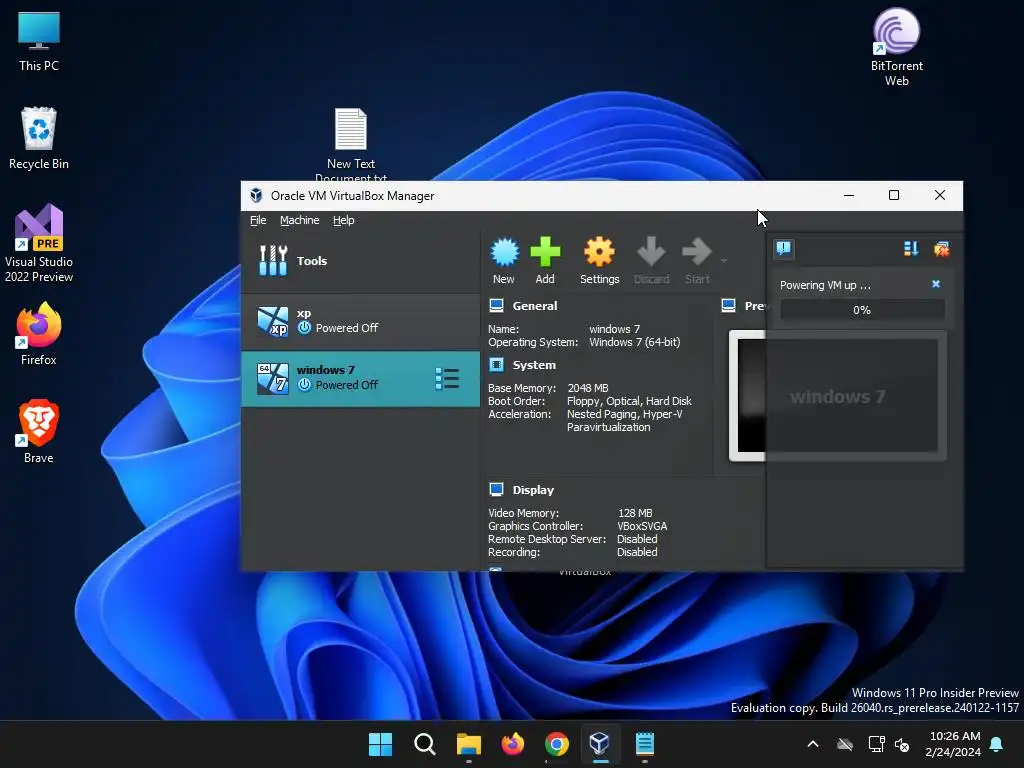1024x768 pixels.
Task: Open Chrome from the taskbar
Action: [x=556, y=744]
